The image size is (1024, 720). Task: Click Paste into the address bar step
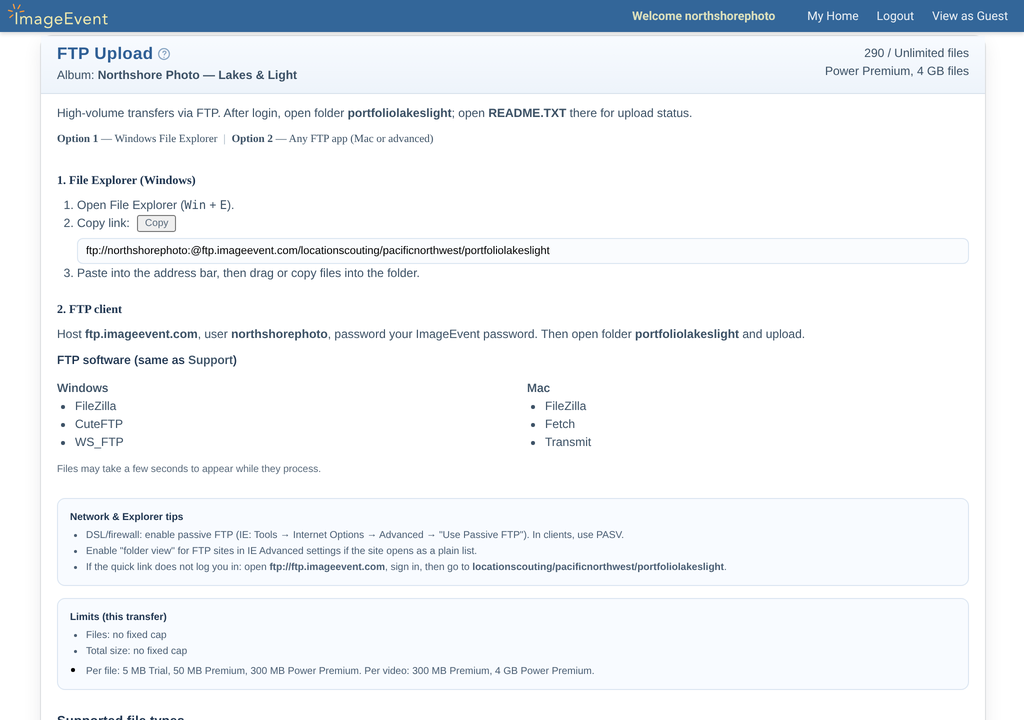[x=248, y=273]
